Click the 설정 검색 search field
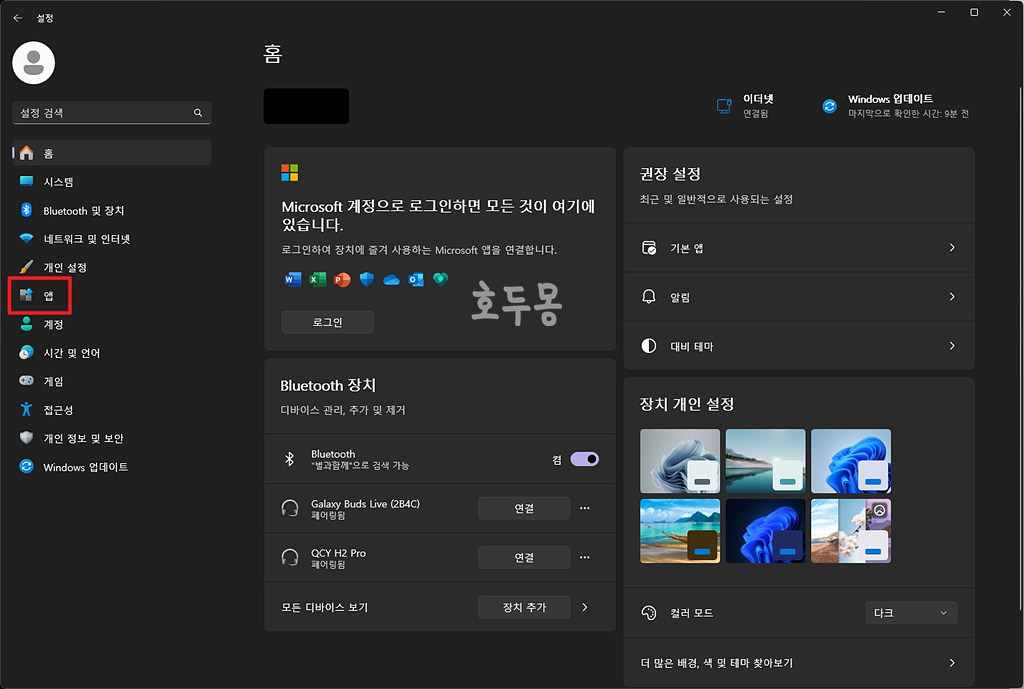The height and width of the screenshot is (689, 1024). coord(112,113)
